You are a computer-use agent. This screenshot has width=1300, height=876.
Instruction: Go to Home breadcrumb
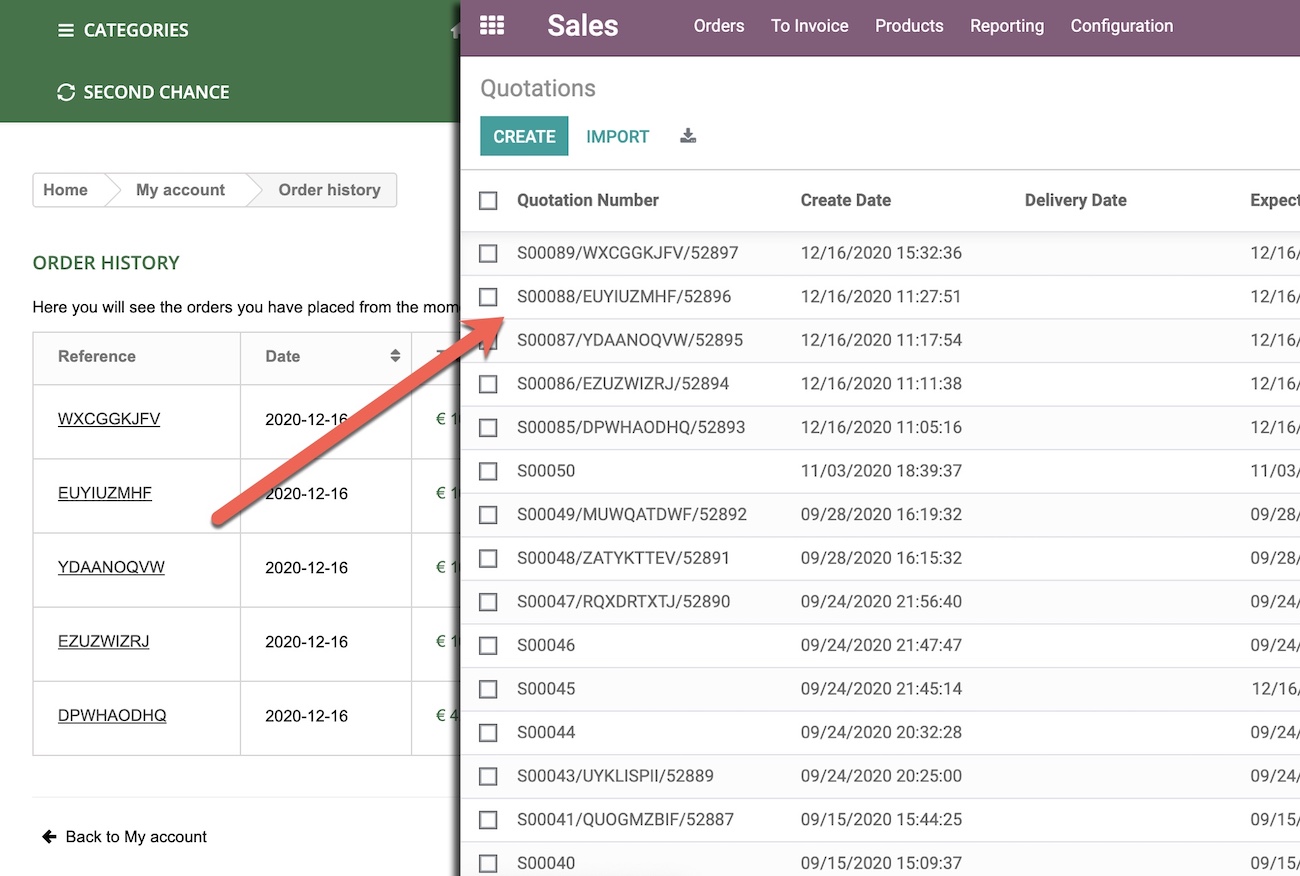click(x=65, y=190)
